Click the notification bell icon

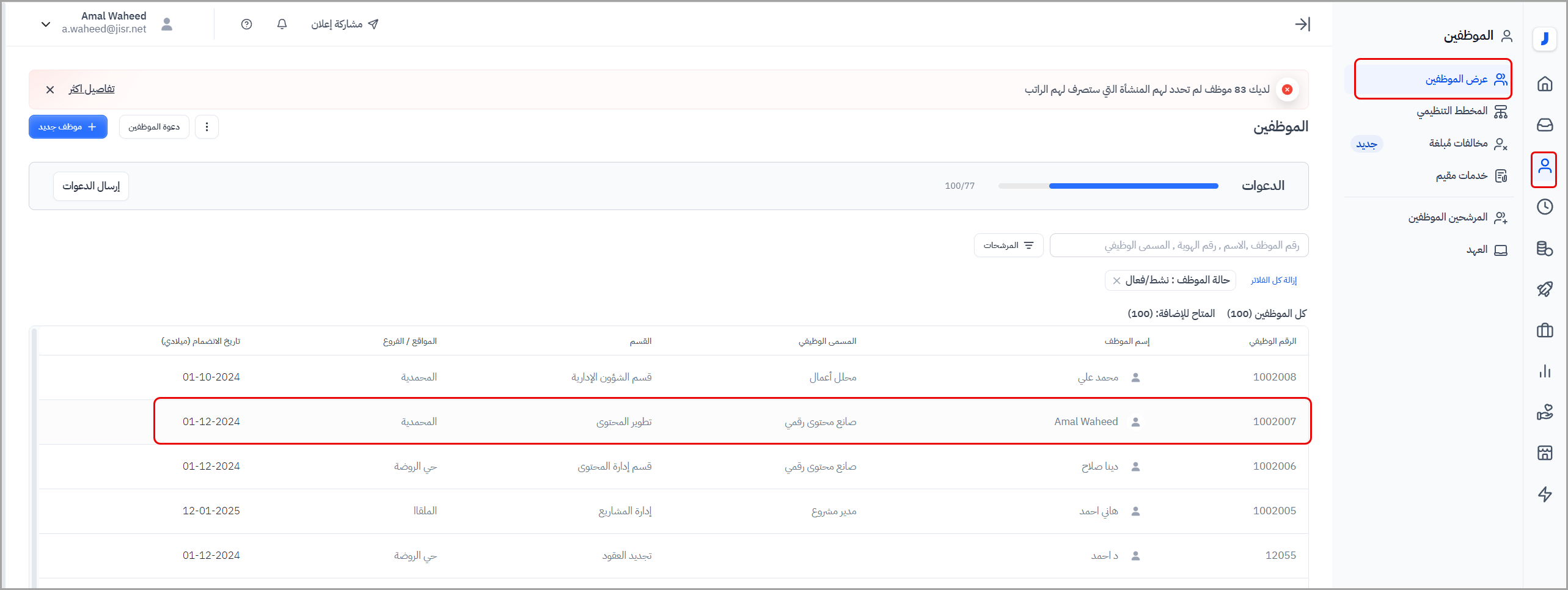(282, 24)
